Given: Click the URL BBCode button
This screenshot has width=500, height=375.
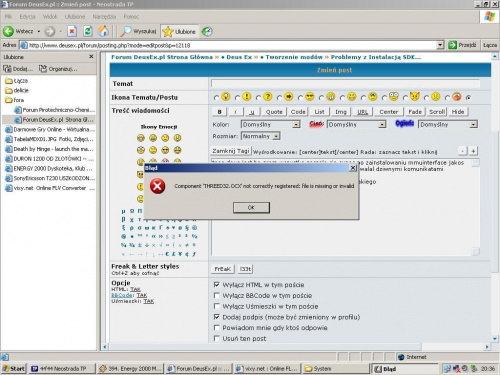Looking at the screenshot, I should pyautogui.click(x=362, y=112).
